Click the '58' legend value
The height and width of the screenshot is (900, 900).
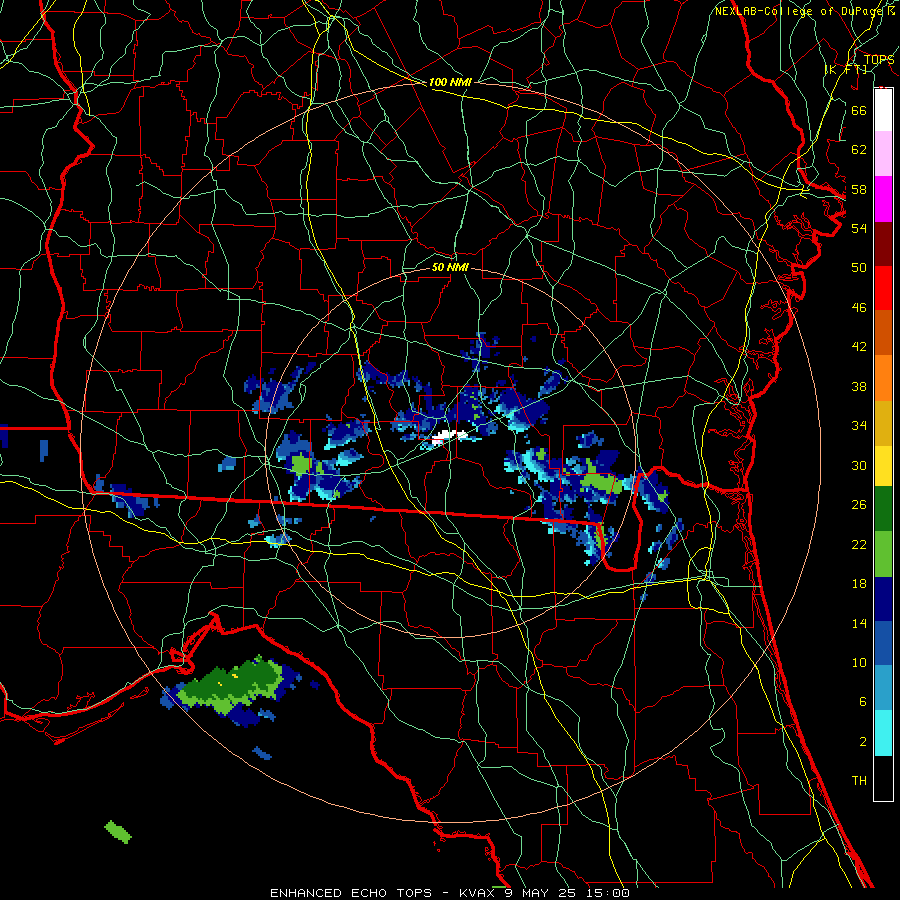click(859, 189)
